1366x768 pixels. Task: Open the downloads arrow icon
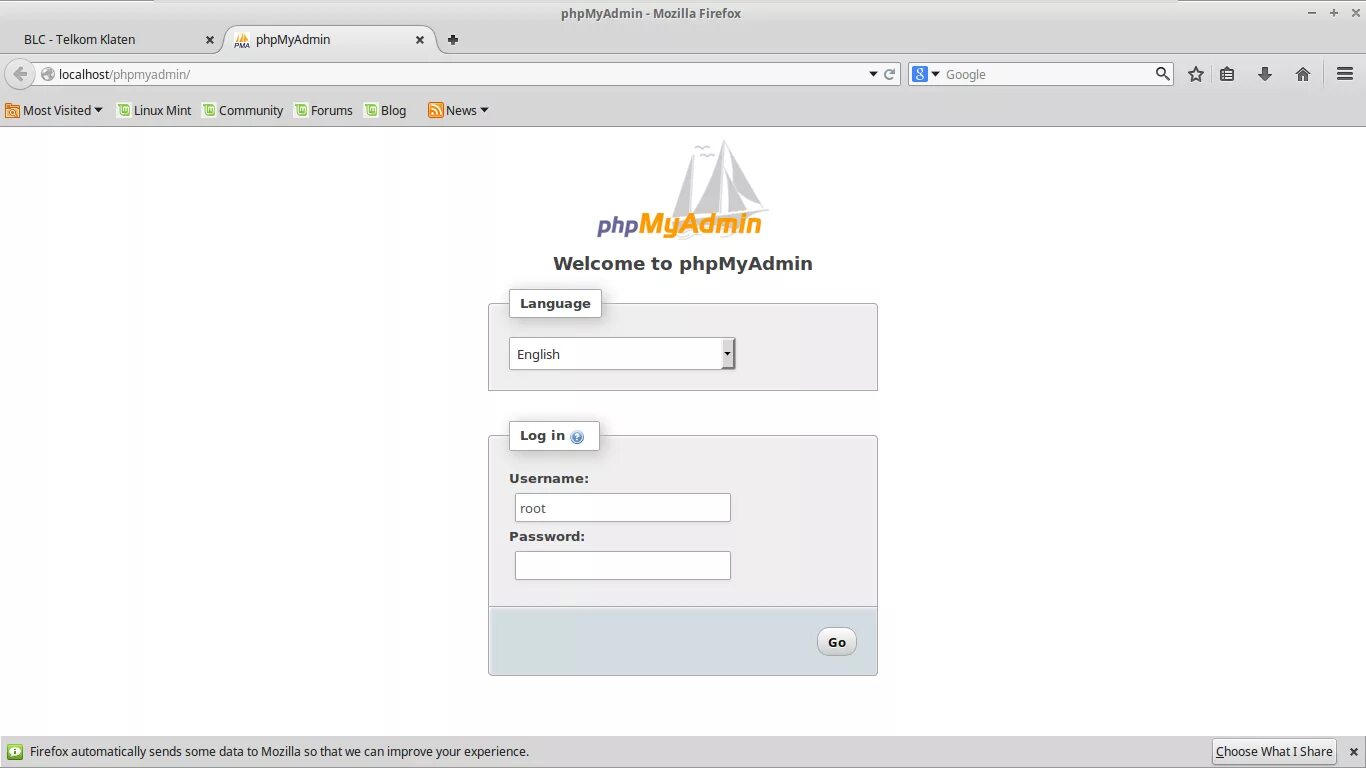(x=1264, y=74)
